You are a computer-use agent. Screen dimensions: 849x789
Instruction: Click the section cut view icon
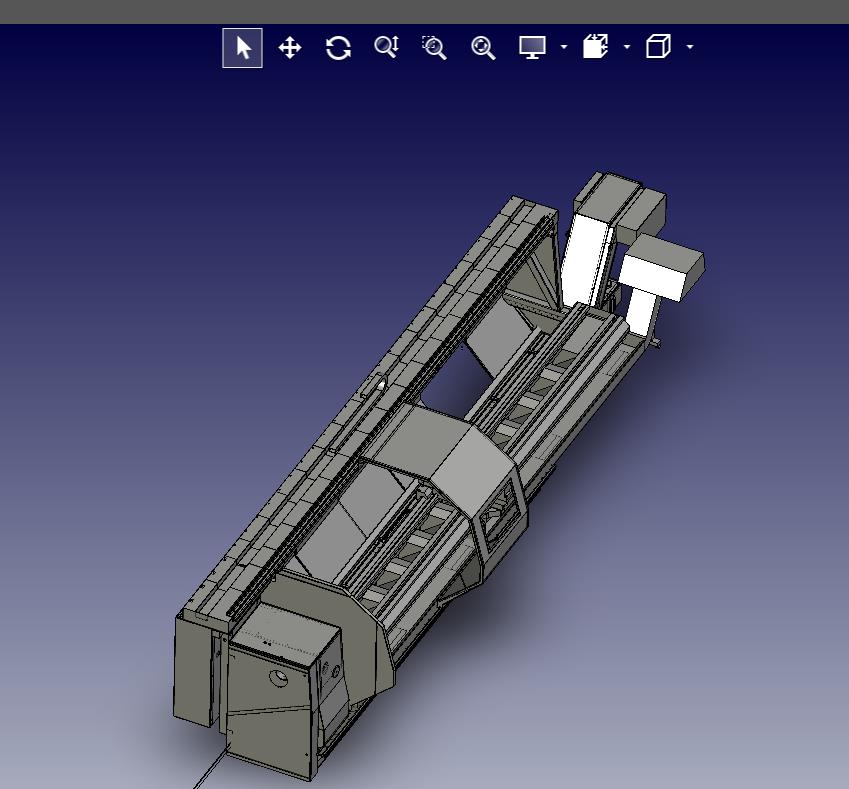click(x=596, y=47)
